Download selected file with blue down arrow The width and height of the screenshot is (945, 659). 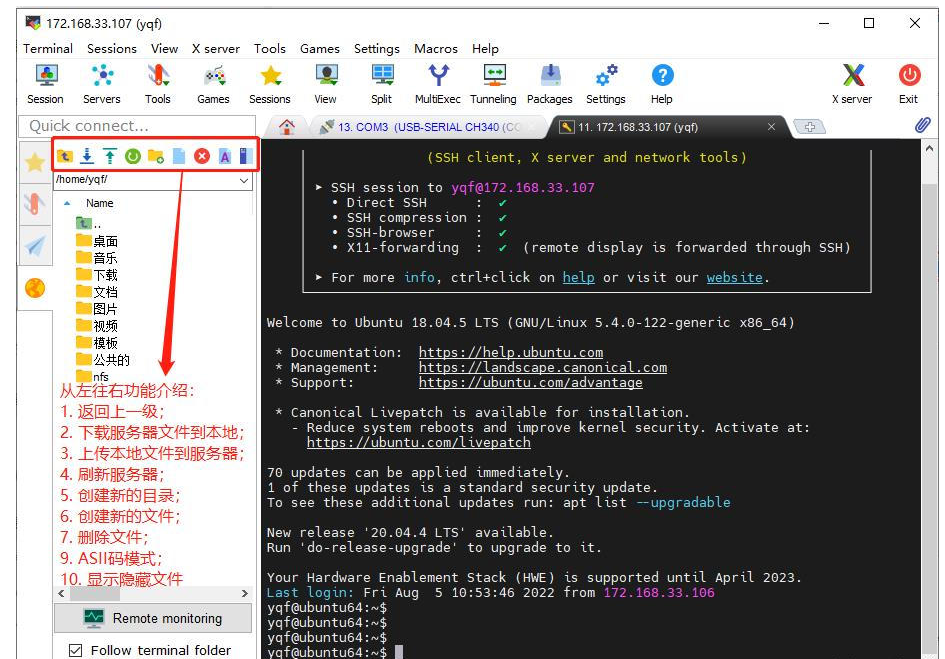point(87,156)
